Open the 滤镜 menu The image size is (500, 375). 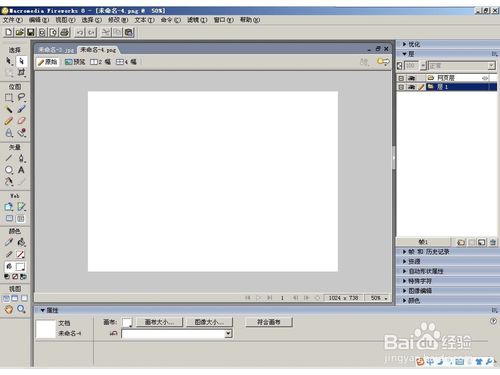click(x=197, y=20)
